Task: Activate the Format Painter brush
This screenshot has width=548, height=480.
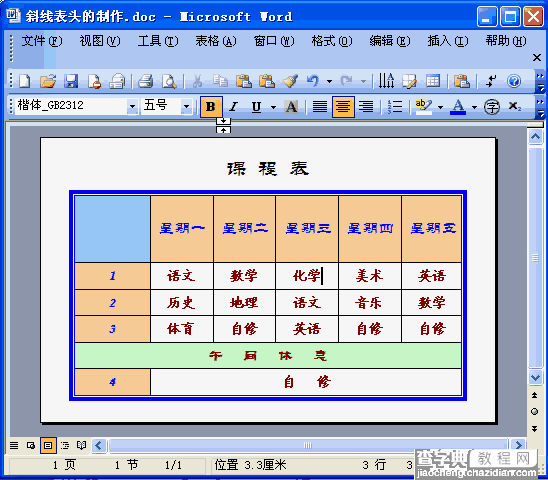Action: point(290,81)
